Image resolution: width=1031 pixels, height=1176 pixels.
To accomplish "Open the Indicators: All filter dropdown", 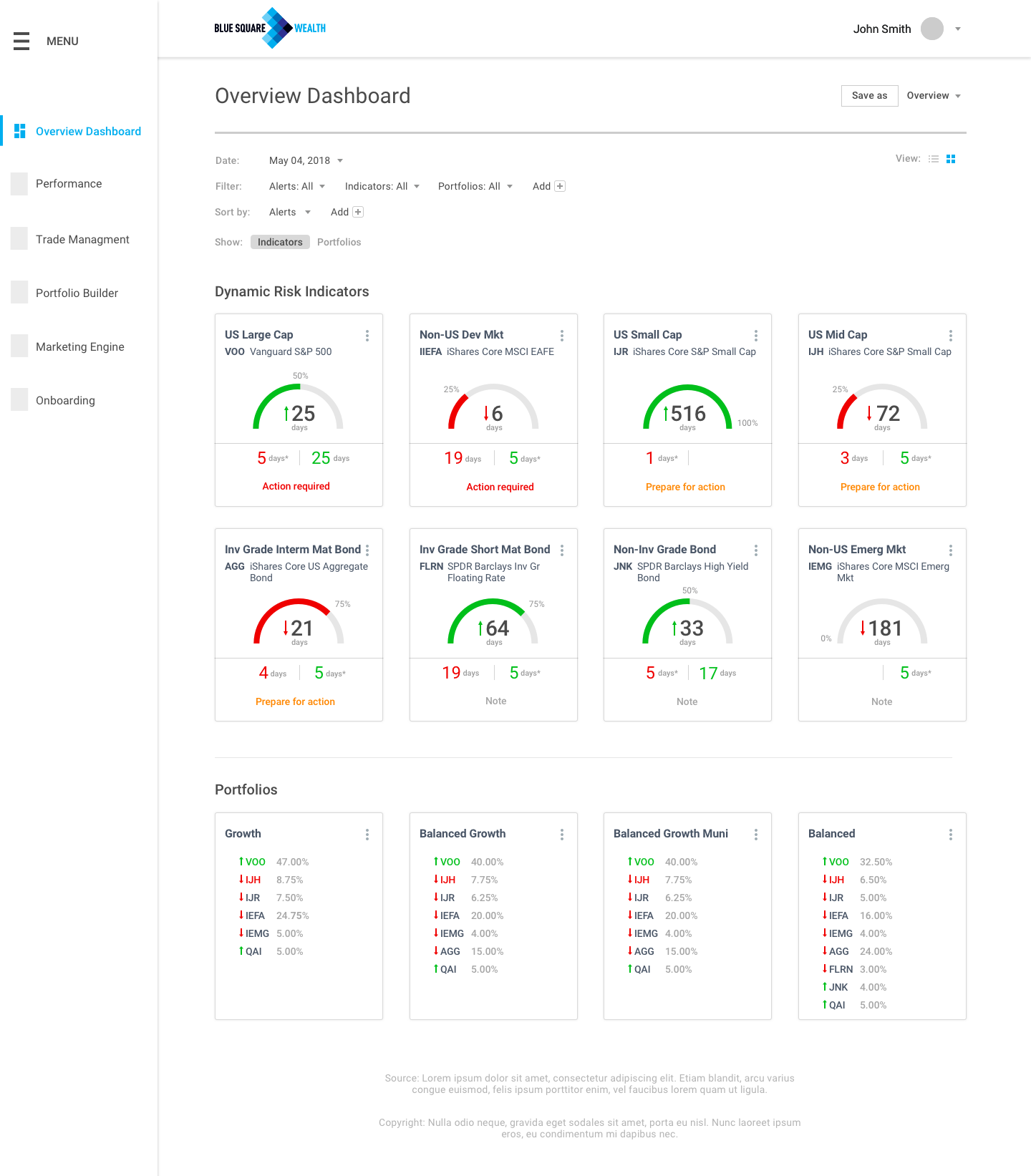I will [x=382, y=186].
